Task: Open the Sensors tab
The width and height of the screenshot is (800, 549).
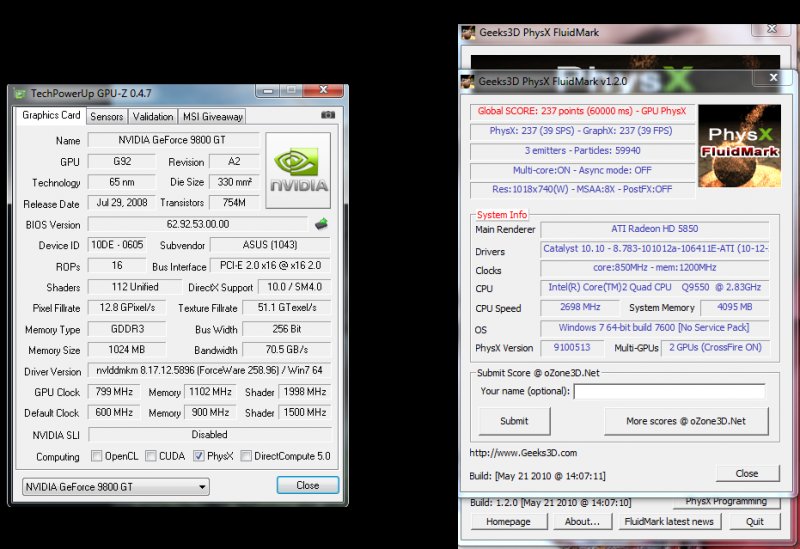Action: click(107, 117)
